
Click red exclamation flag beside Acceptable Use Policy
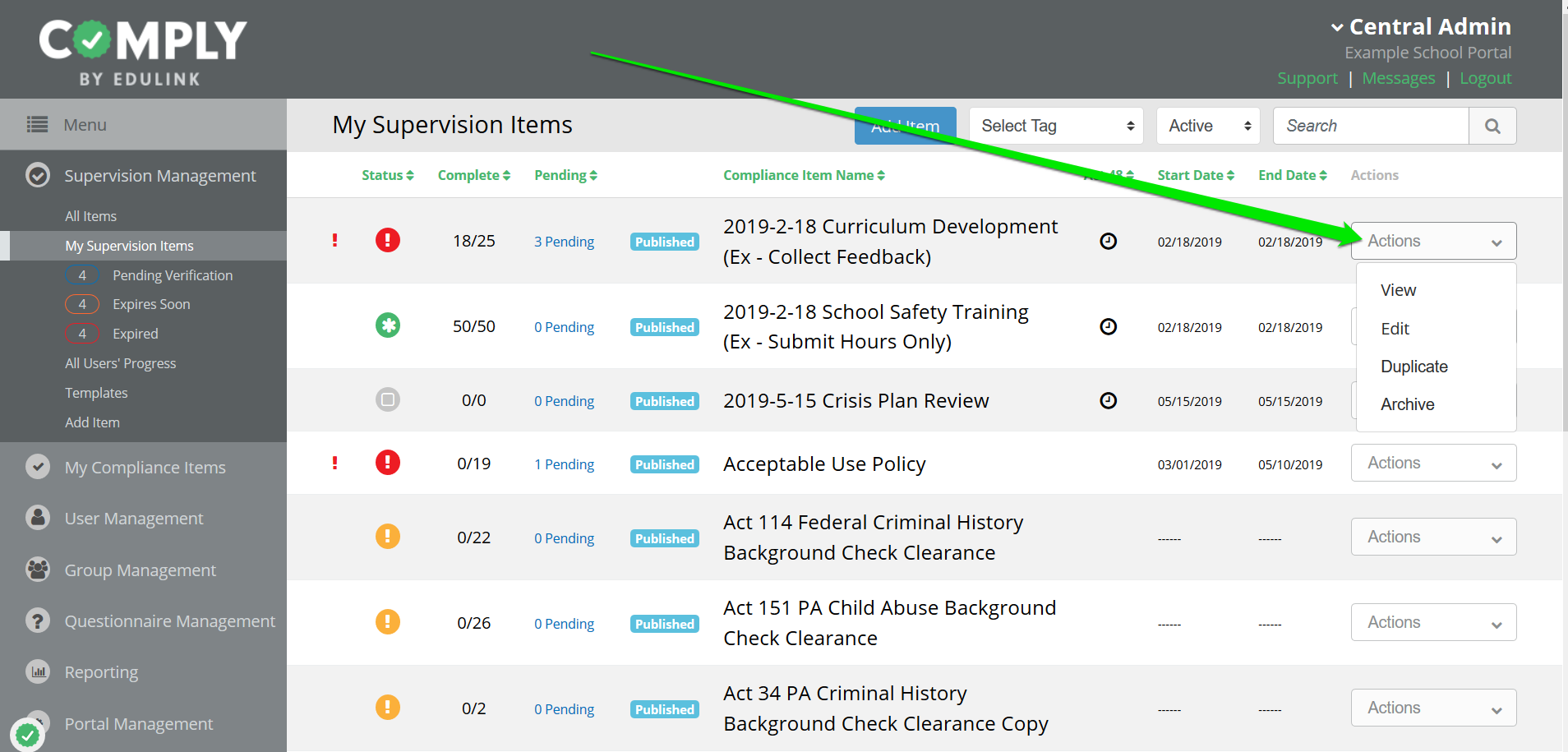pos(334,463)
